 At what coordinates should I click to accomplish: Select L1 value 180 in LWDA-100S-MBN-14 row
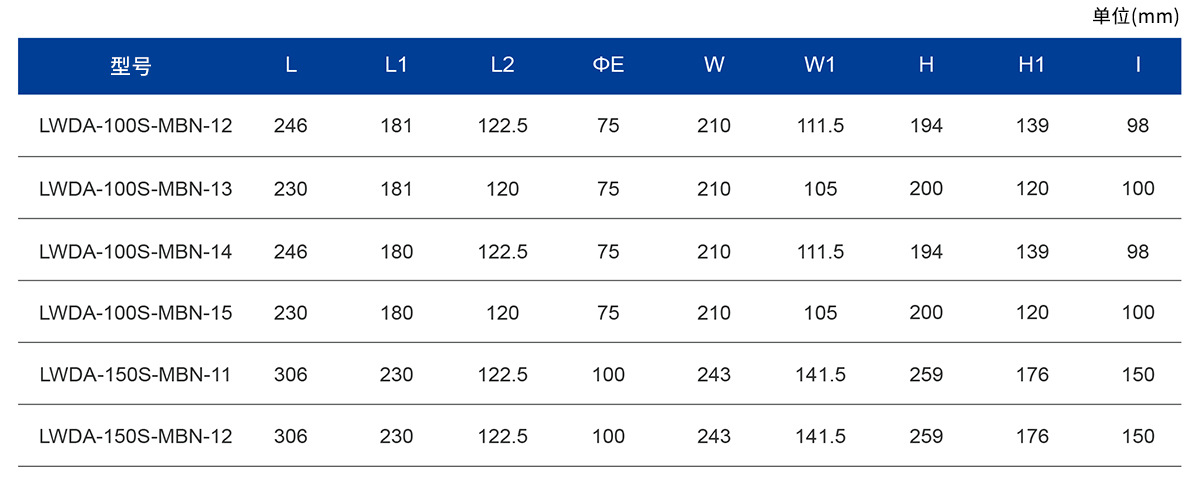(x=397, y=251)
